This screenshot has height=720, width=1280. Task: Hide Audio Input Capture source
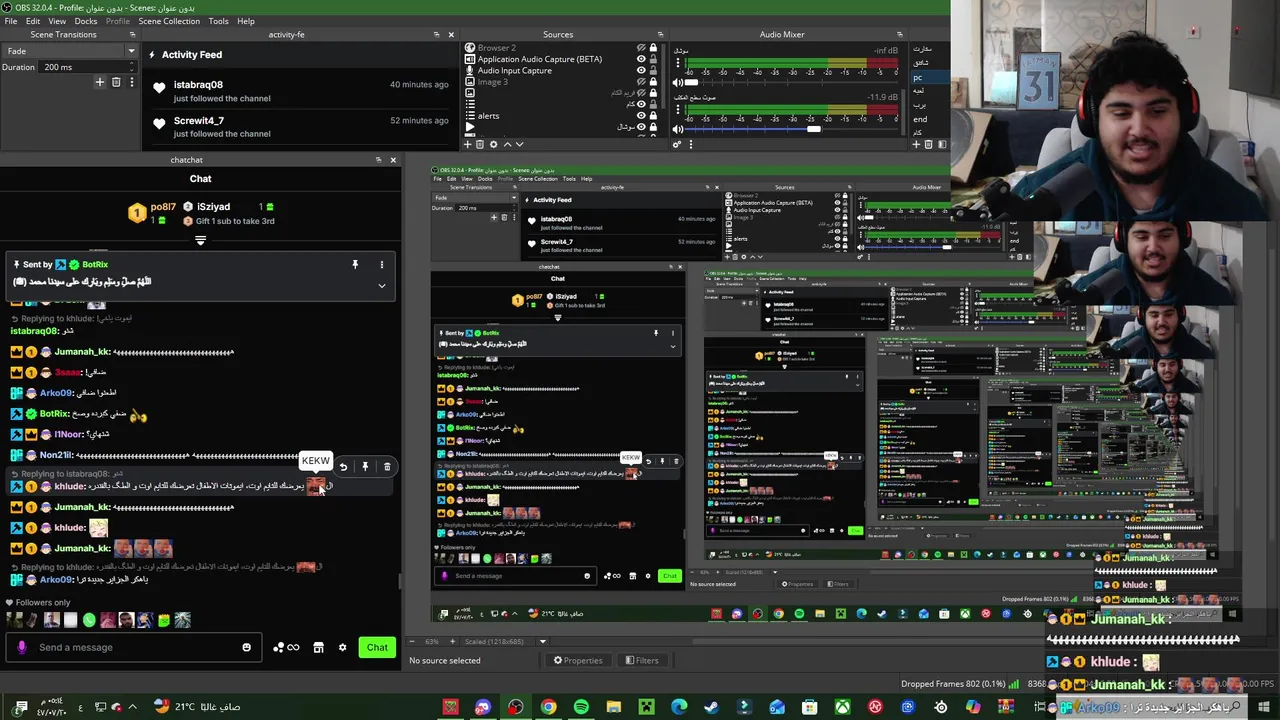point(641,71)
